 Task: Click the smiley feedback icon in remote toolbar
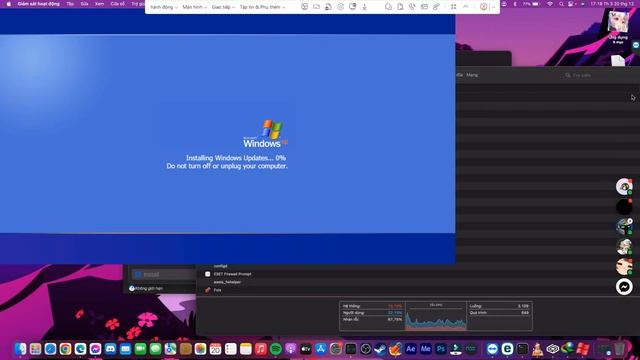(x=484, y=7)
